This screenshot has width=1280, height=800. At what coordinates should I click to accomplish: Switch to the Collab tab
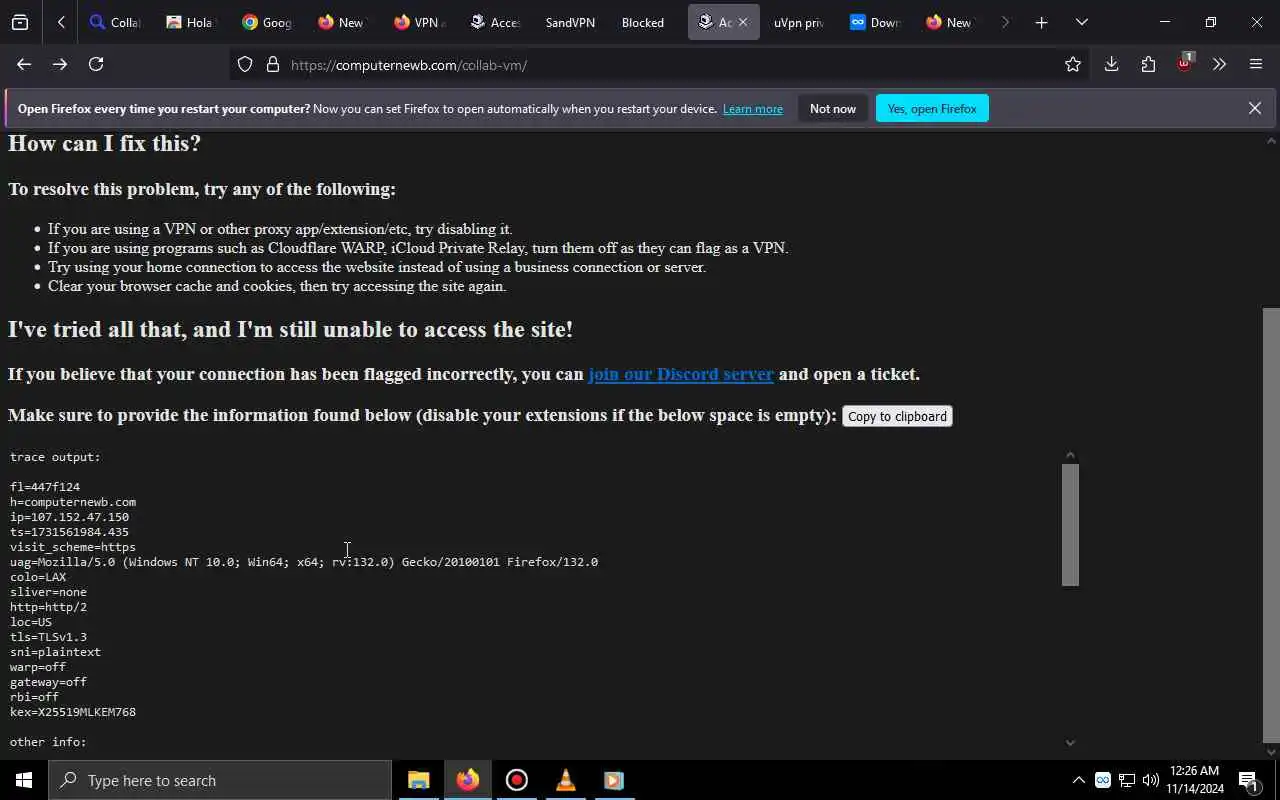click(x=114, y=22)
